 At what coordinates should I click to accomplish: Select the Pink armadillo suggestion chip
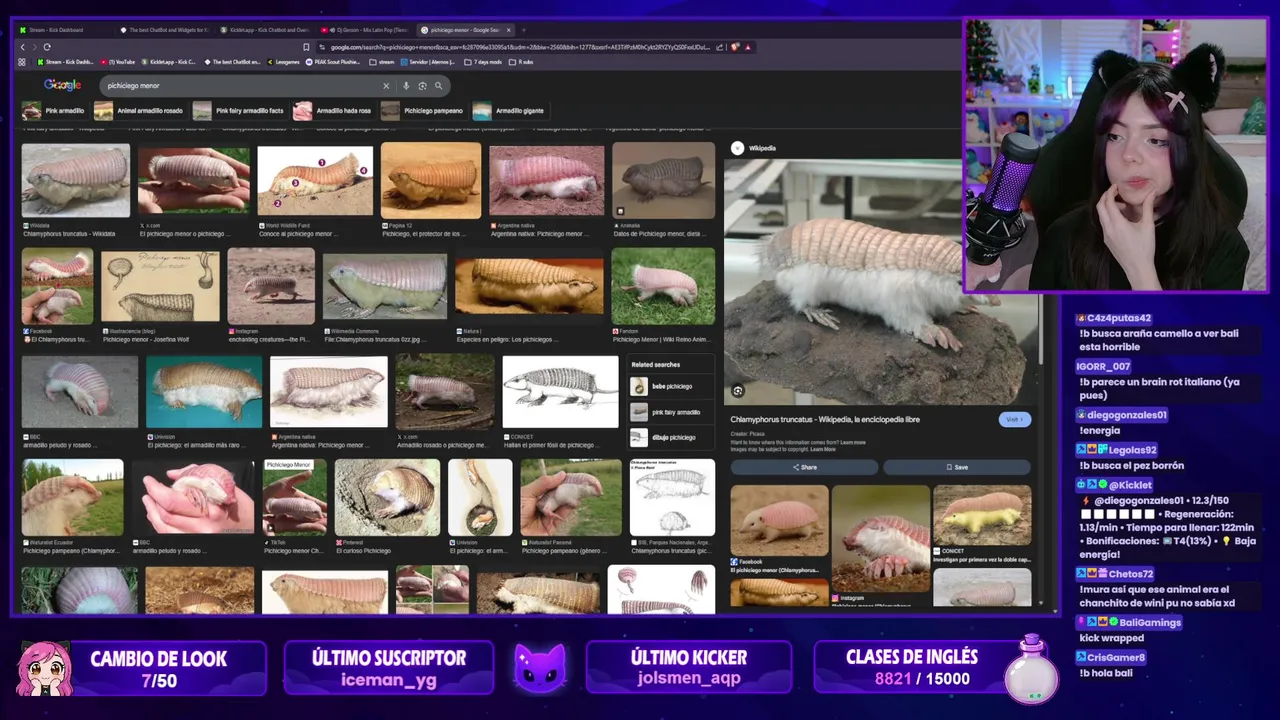[54, 111]
